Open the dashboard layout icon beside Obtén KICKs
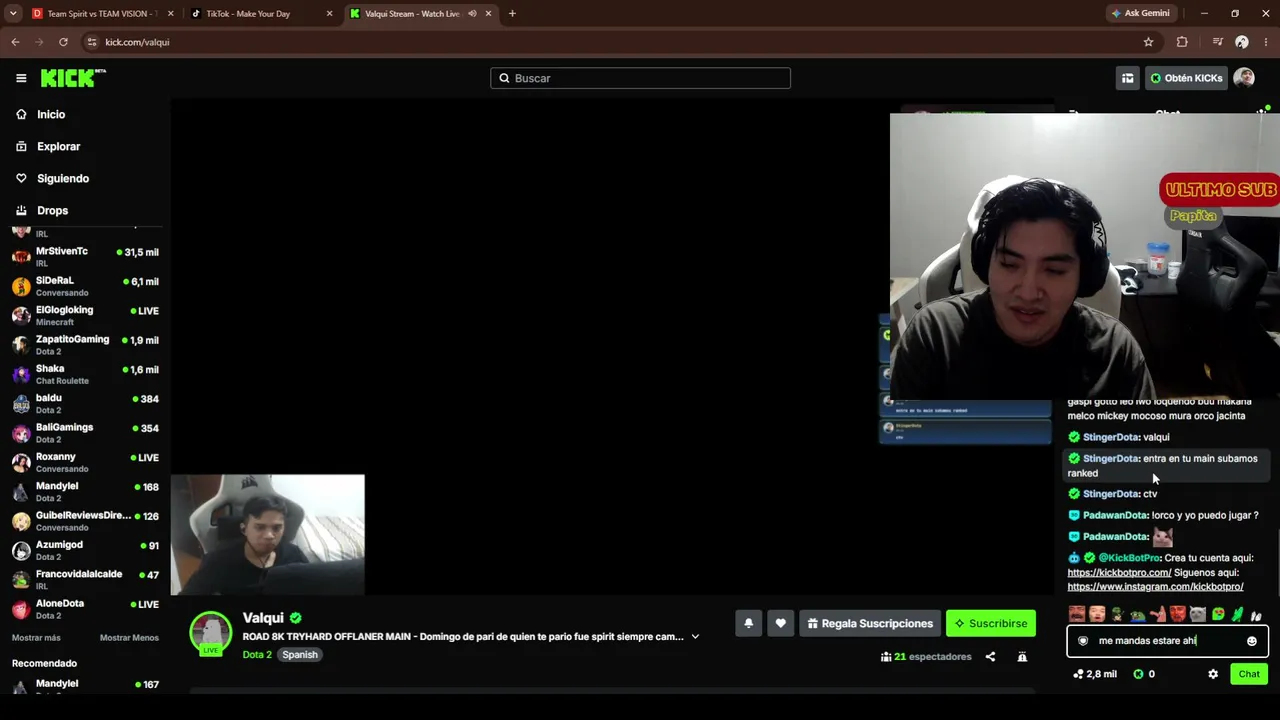The image size is (1280, 720). pos(1127,78)
